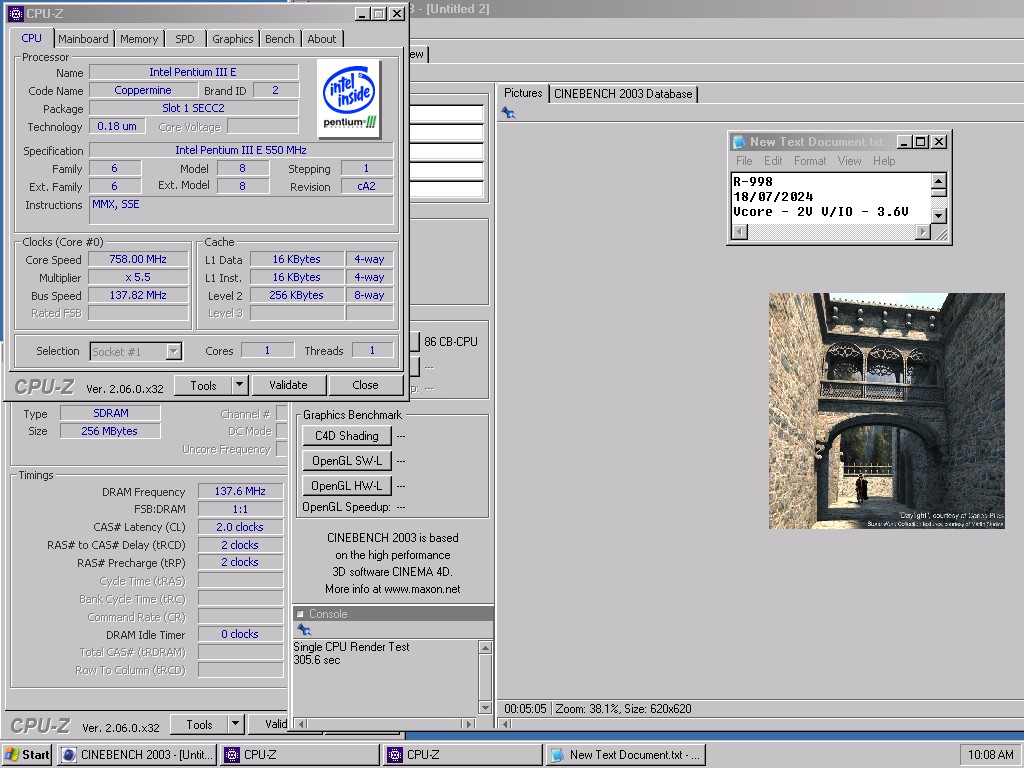Image resolution: width=1024 pixels, height=768 pixels.
Task: Click the Code Name value Coppermine
Action: [143, 90]
